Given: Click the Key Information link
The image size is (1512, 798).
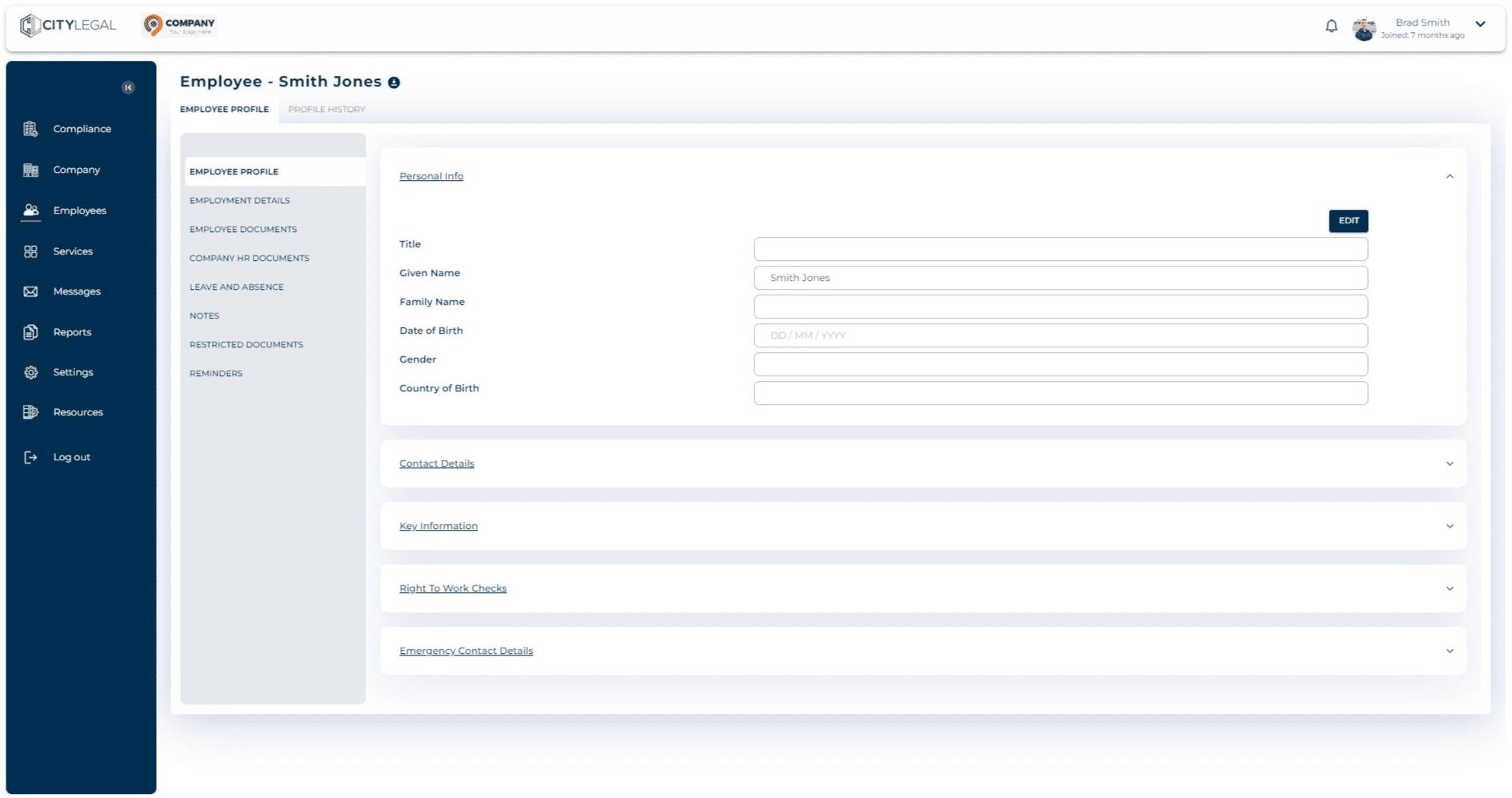Looking at the screenshot, I should pos(438,526).
